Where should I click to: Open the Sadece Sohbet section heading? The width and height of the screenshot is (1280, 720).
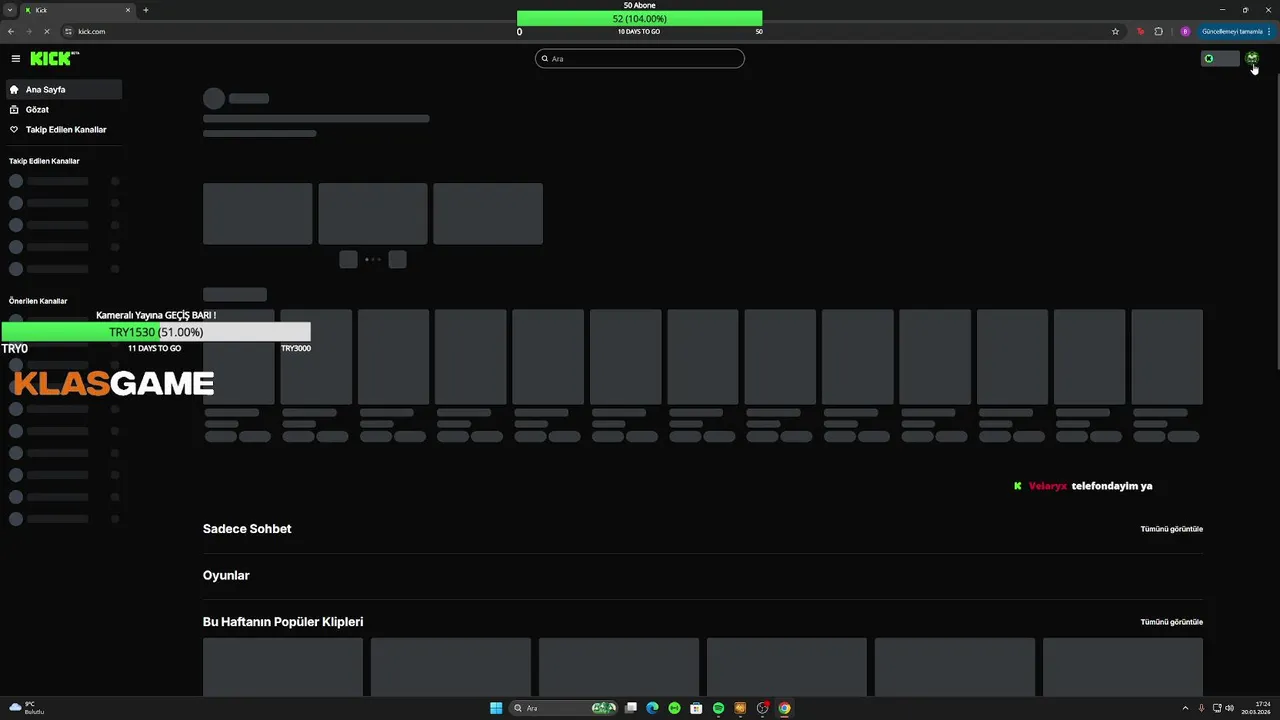pos(247,529)
